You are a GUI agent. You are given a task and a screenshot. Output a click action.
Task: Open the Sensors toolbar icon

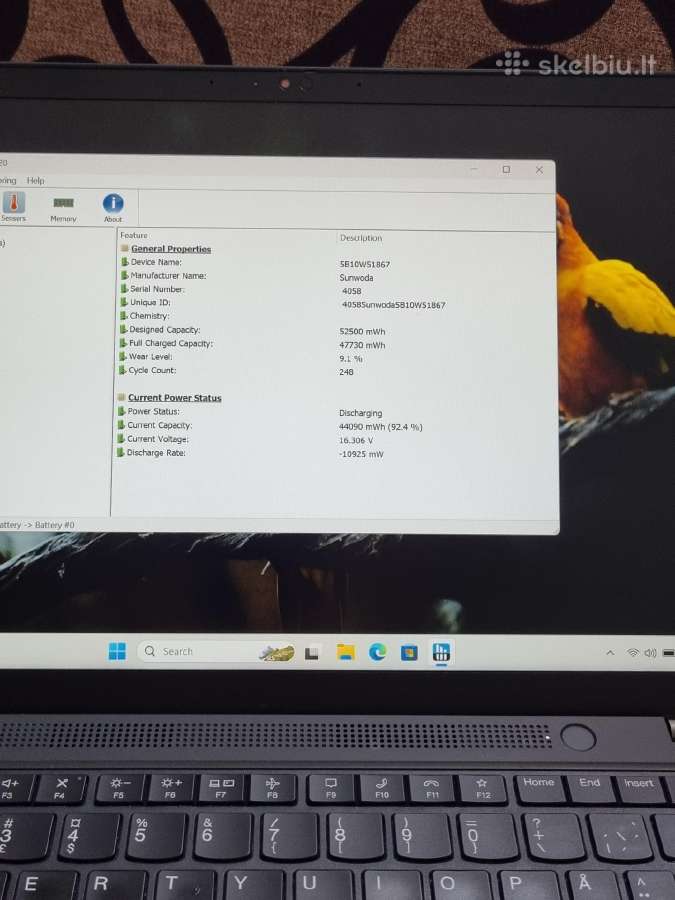pos(13,207)
